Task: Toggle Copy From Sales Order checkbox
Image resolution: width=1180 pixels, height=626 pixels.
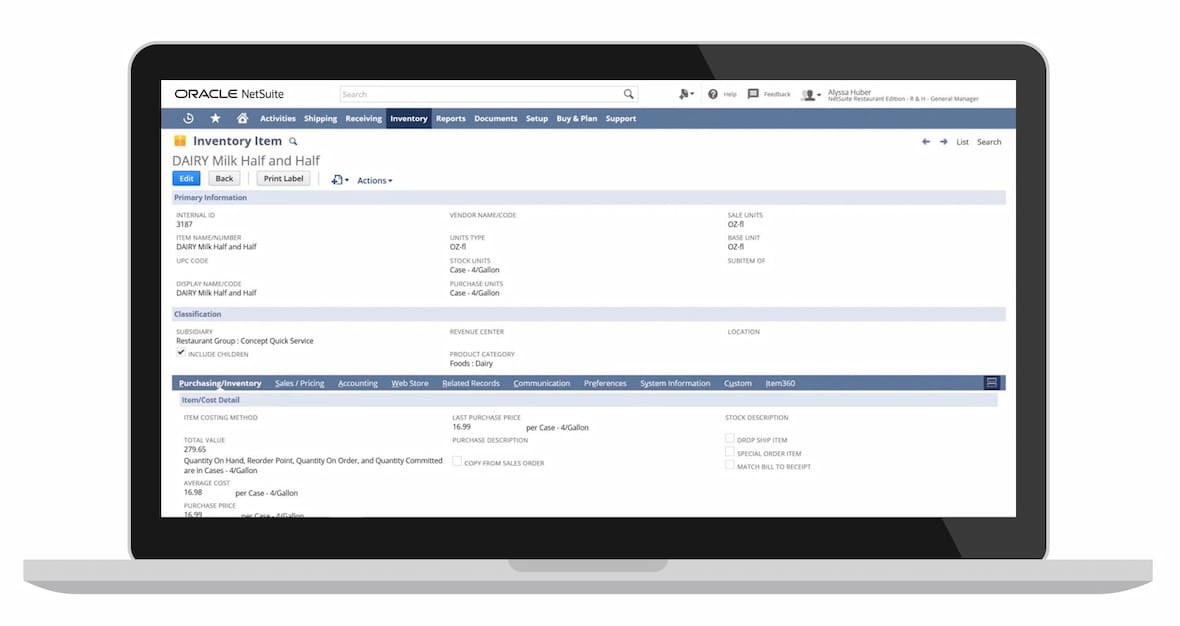Action: tap(457, 461)
